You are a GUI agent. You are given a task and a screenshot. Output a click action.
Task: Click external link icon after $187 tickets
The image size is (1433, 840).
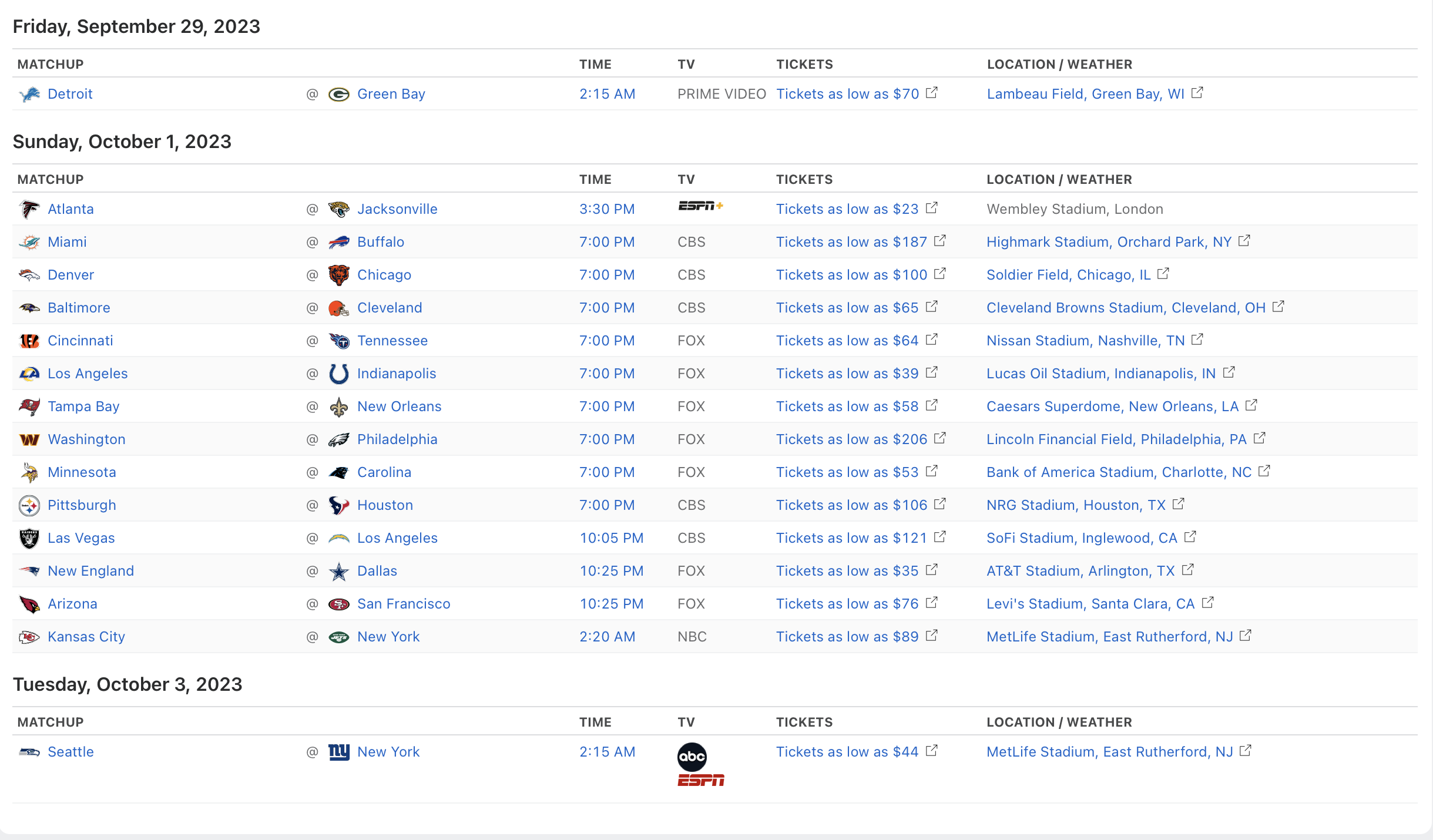(x=939, y=241)
